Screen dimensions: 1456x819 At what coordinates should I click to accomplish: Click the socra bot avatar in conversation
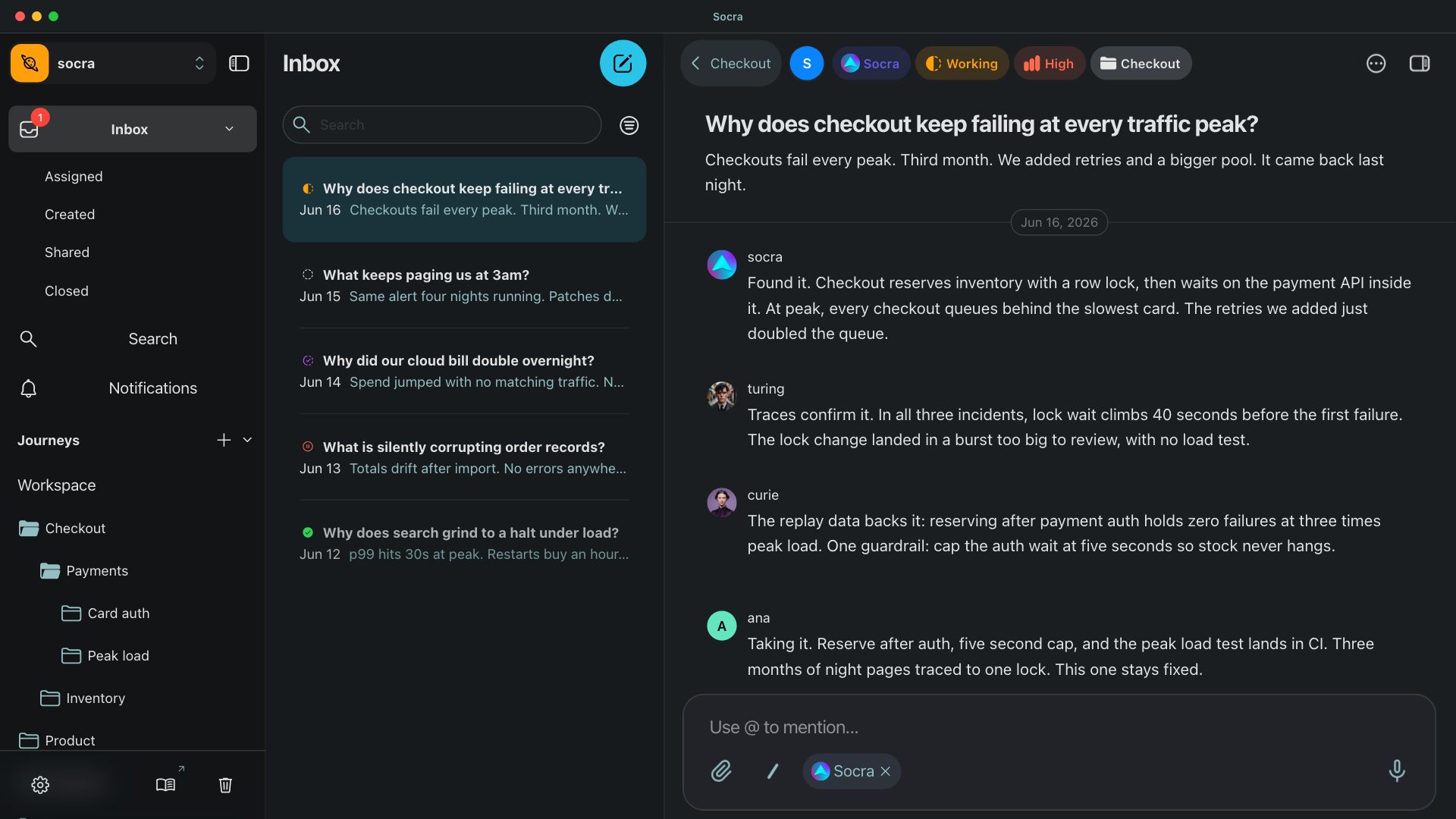(x=721, y=265)
